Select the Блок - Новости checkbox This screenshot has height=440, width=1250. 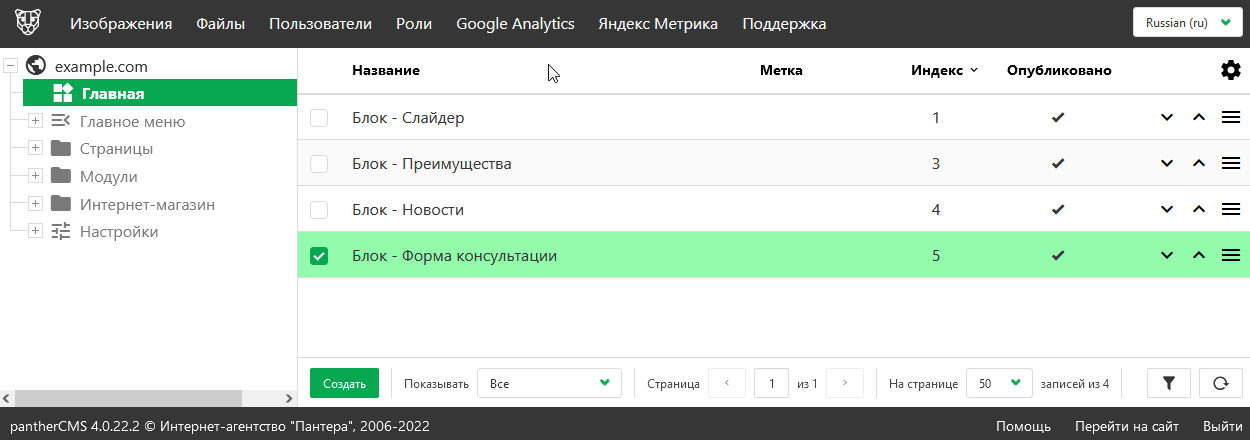pyautogui.click(x=319, y=210)
